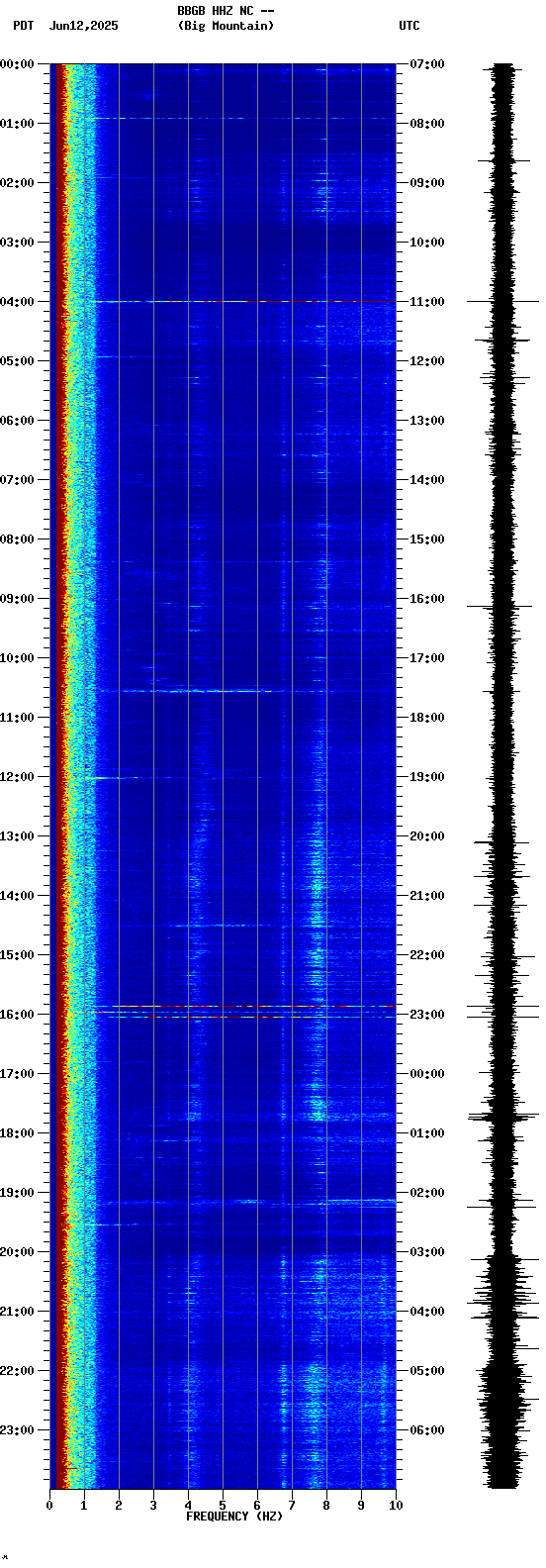Click the 18:00 UTC time label
This screenshot has height=1568, width=546.
(426, 718)
